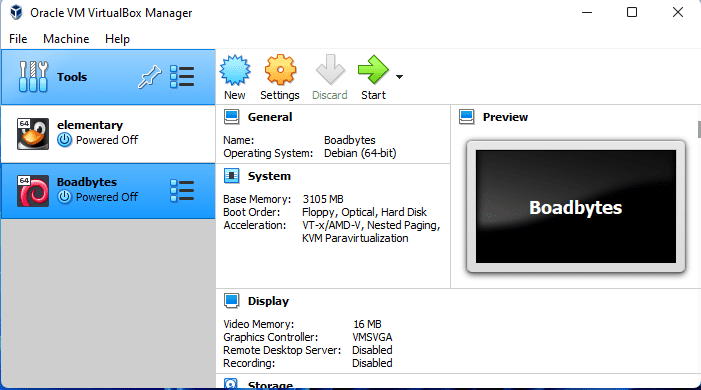
Task: Select the elementary virtual machine
Action: (x=108, y=134)
